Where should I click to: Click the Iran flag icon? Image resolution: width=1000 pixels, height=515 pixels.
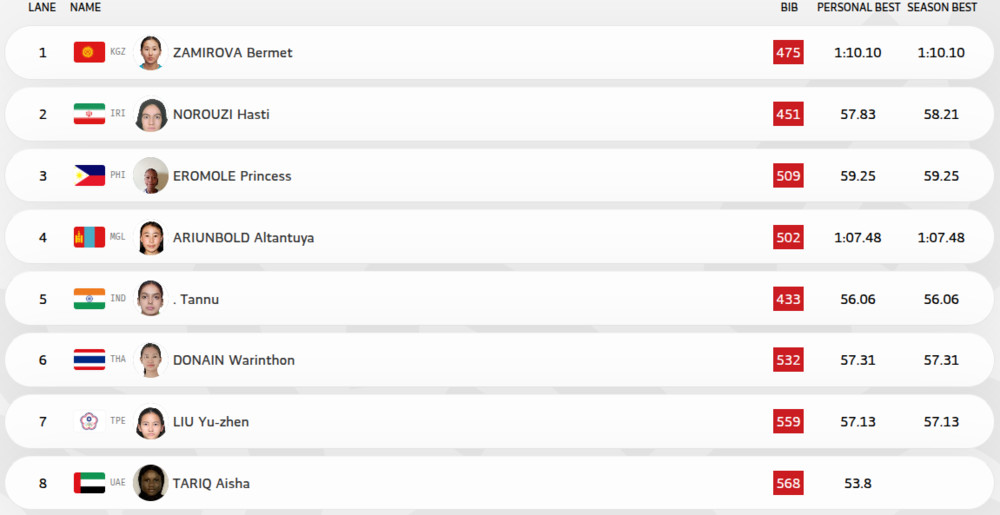coord(89,114)
